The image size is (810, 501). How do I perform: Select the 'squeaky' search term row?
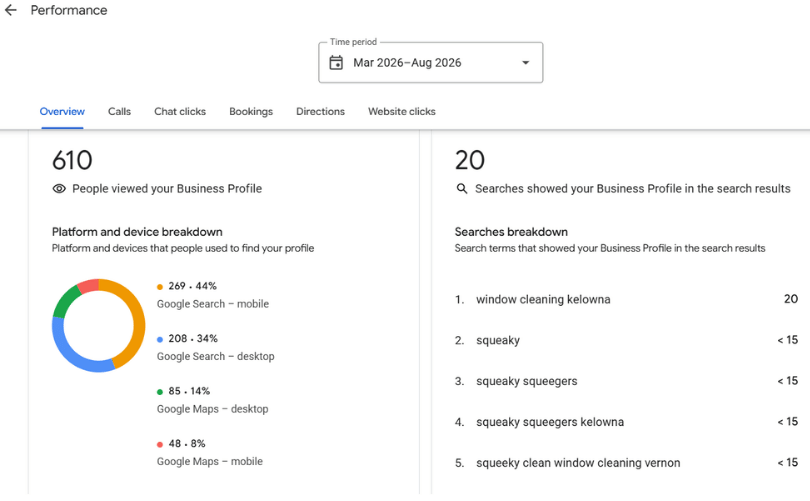click(x=626, y=340)
